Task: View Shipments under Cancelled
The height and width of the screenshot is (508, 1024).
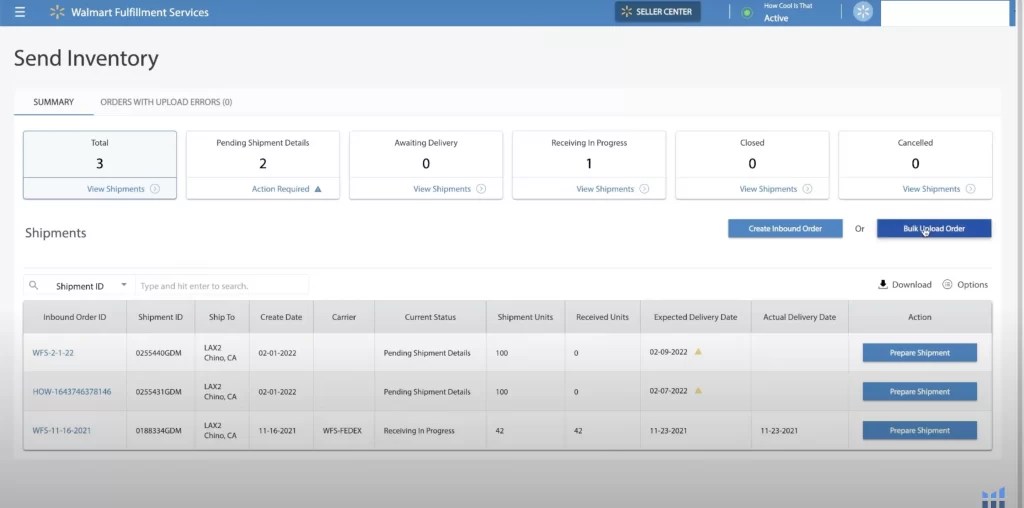Action: tap(931, 189)
